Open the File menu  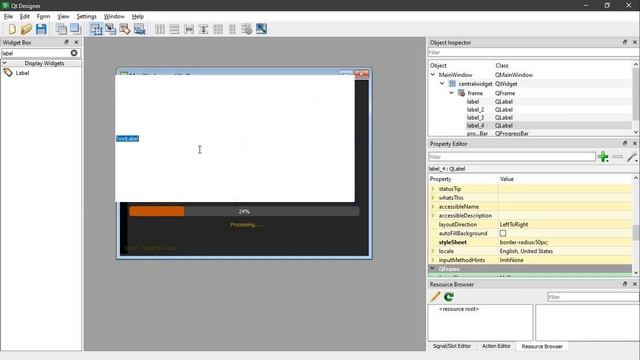(x=8, y=16)
